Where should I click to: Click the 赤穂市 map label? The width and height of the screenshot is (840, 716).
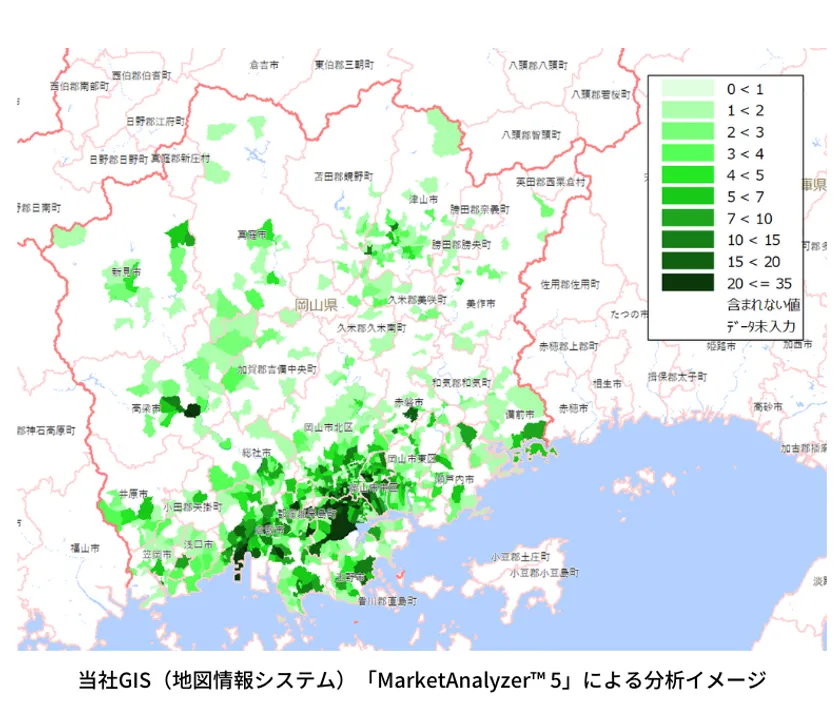tap(573, 409)
